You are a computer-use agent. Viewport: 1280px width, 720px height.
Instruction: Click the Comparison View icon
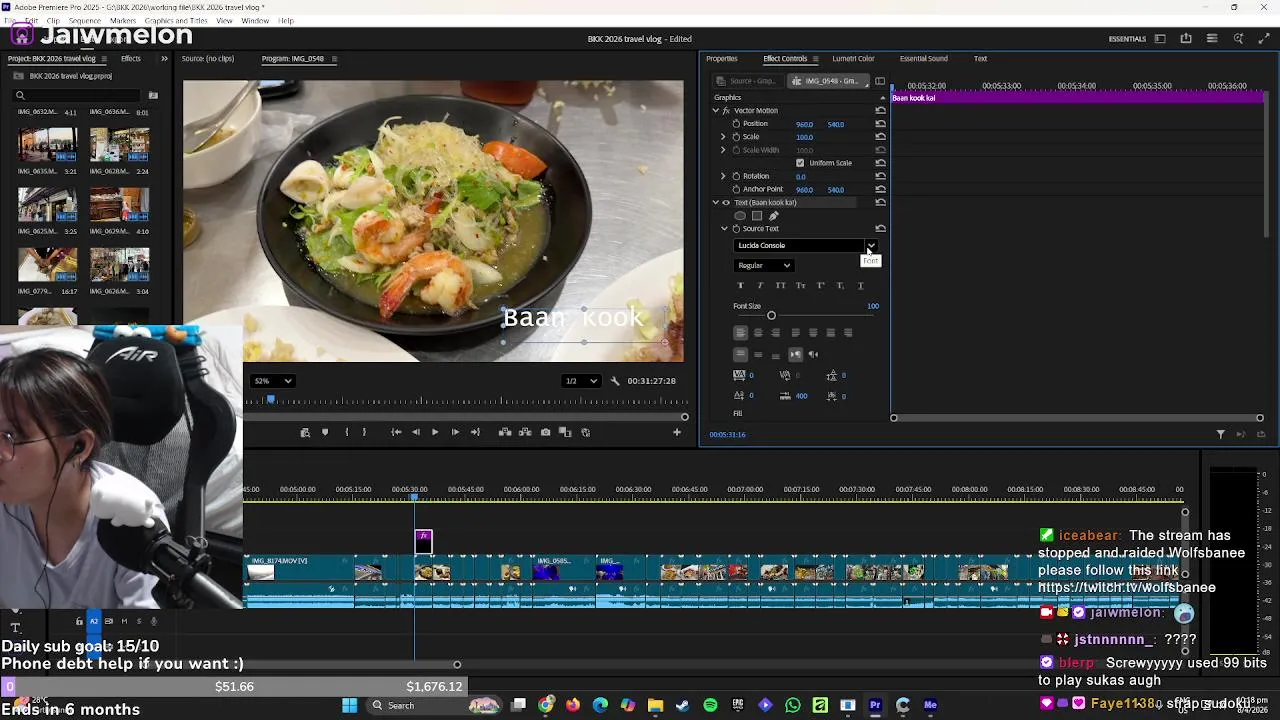(x=565, y=432)
